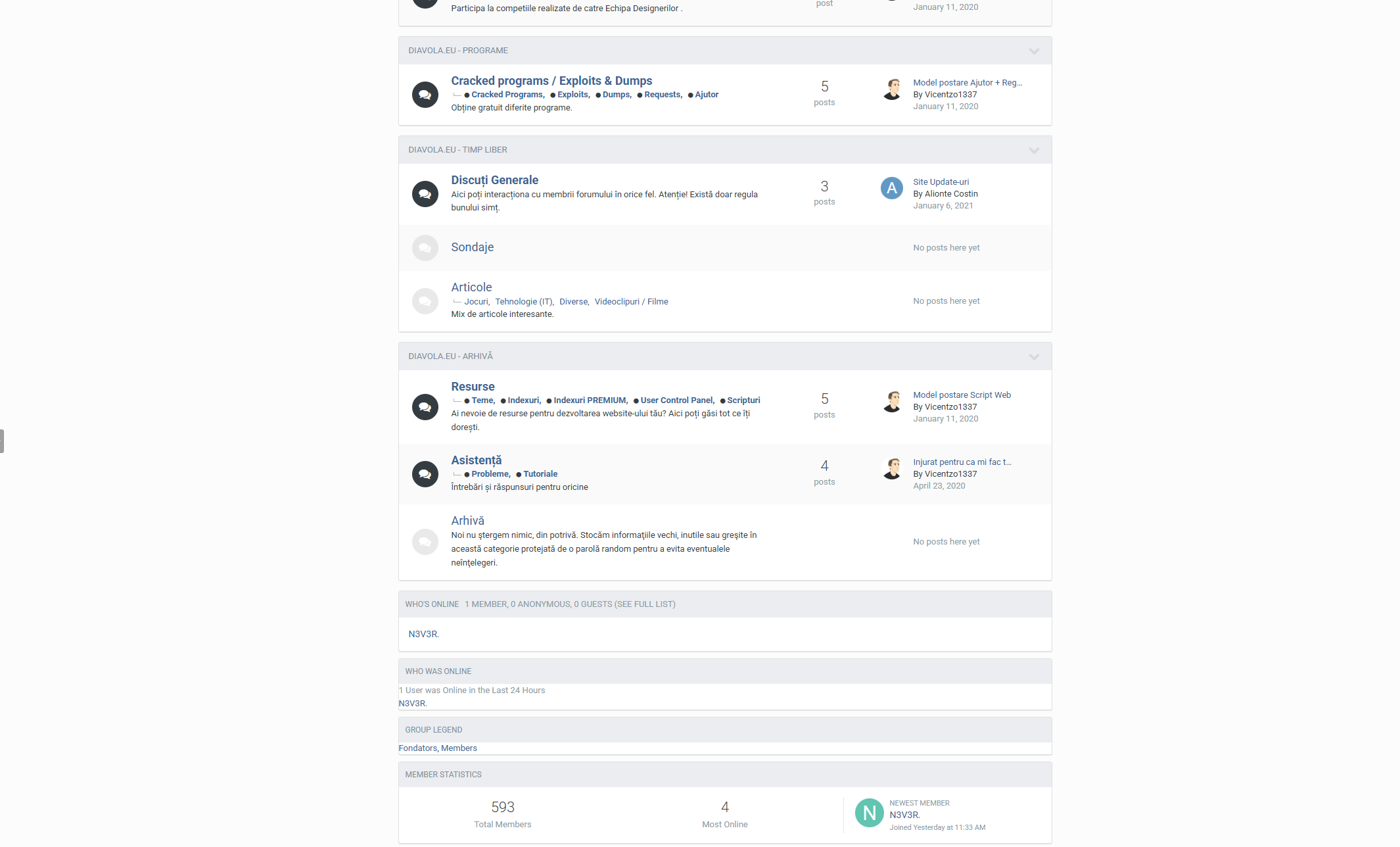Open Videoclipuri / Filme subforum
This screenshot has height=847, width=1400.
pyautogui.click(x=631, y=302)
